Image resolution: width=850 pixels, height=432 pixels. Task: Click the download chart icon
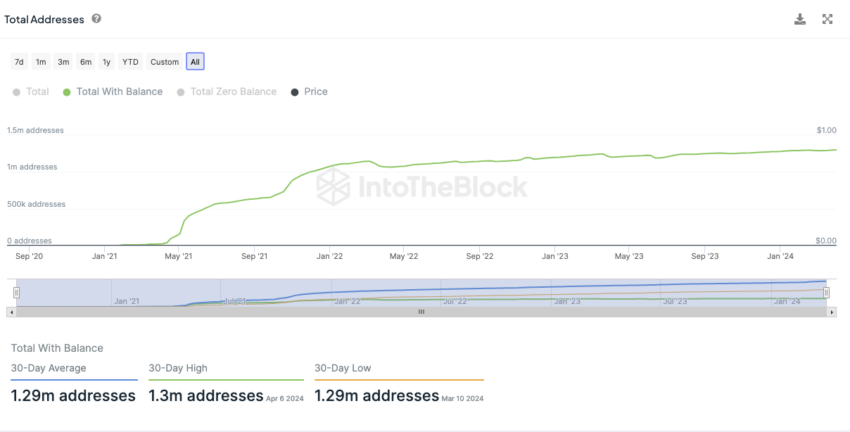pos(800,20)
